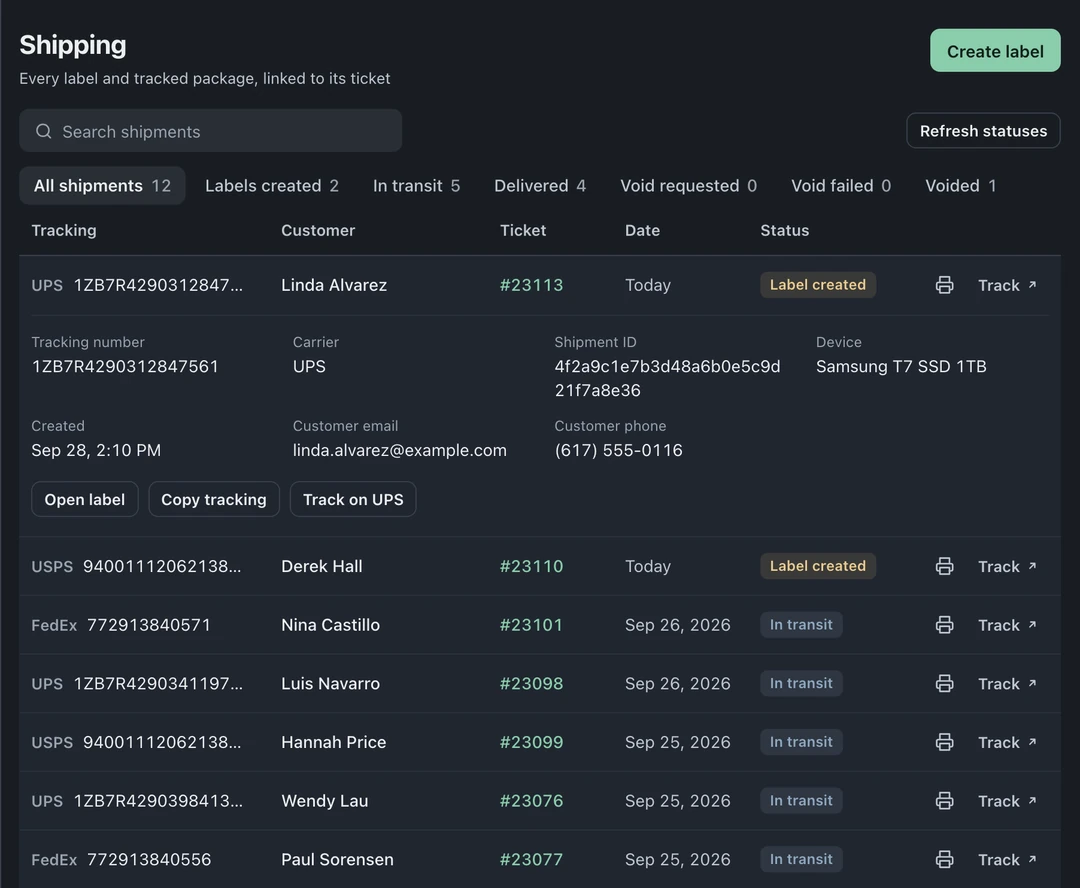Click Label created badge for Derek Hall
The image size is (1080, 888).
coord(818,566)
